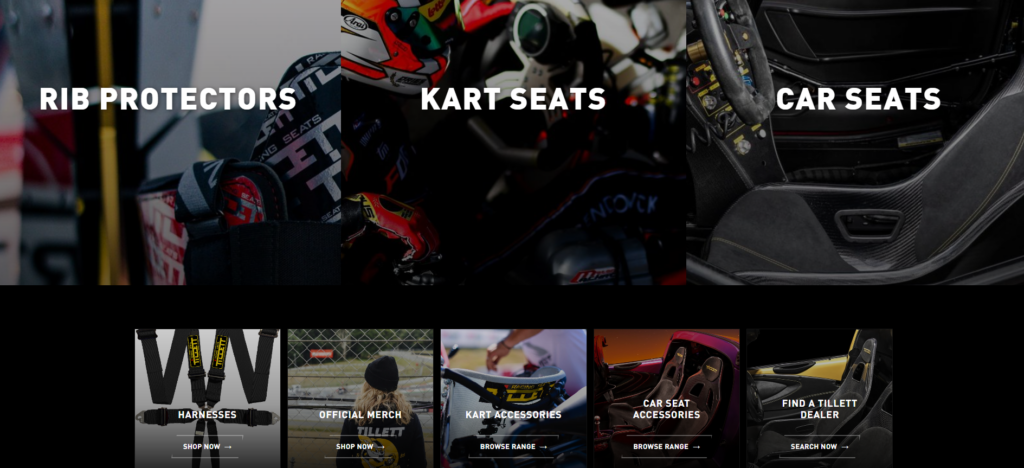Open the Rib Protectors category heading
This screenshot has width=1024, height=468.
click(168, 99)
